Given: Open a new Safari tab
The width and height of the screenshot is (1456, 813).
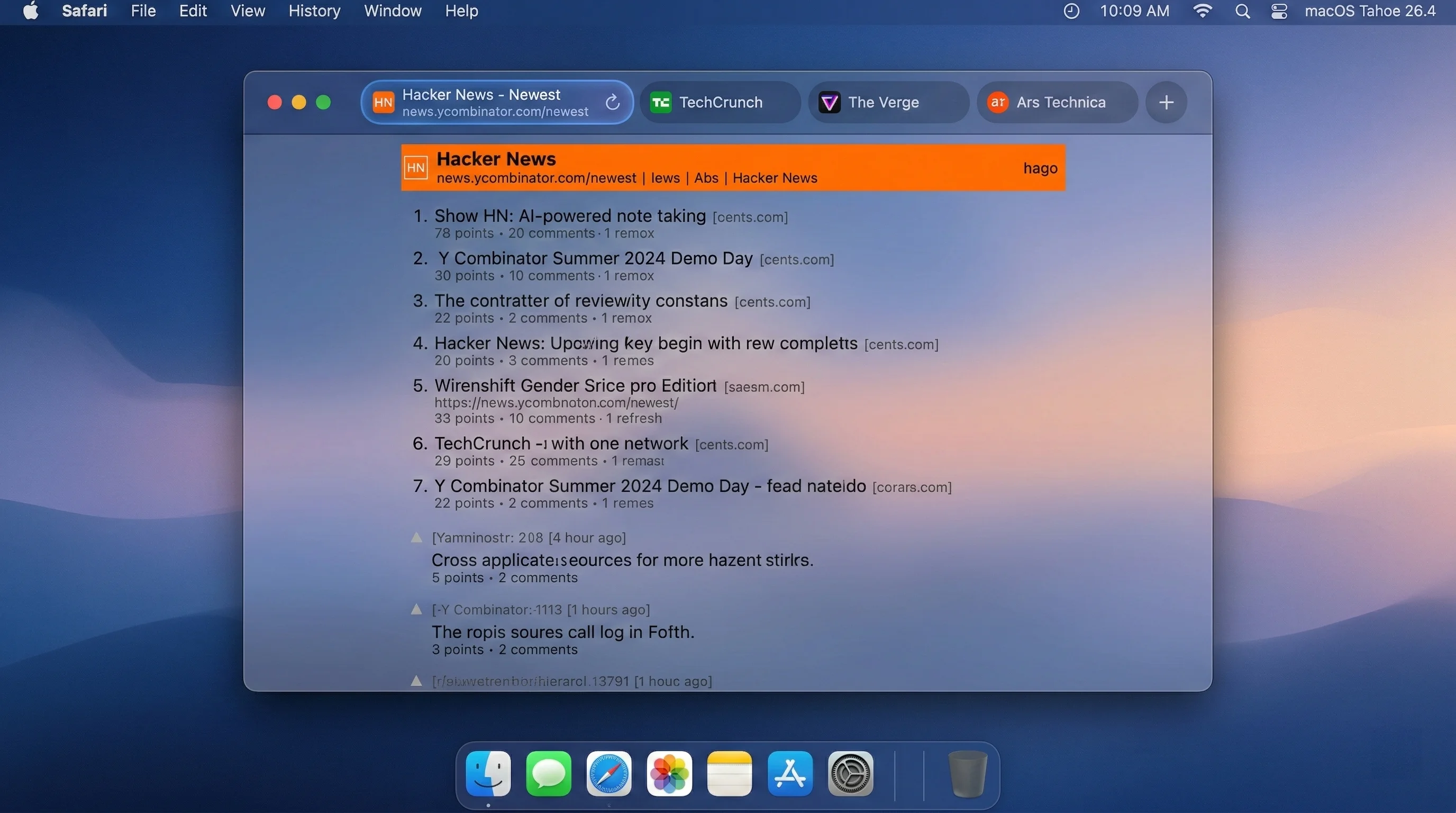Looking at the screenshot, I should (1166, 102).
